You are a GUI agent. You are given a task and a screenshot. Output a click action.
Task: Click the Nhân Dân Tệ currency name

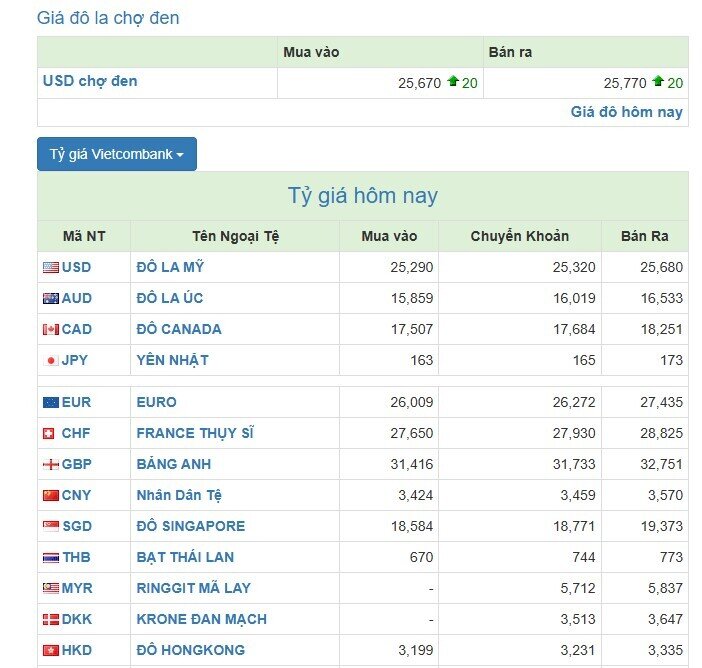[x=179, y=495]
